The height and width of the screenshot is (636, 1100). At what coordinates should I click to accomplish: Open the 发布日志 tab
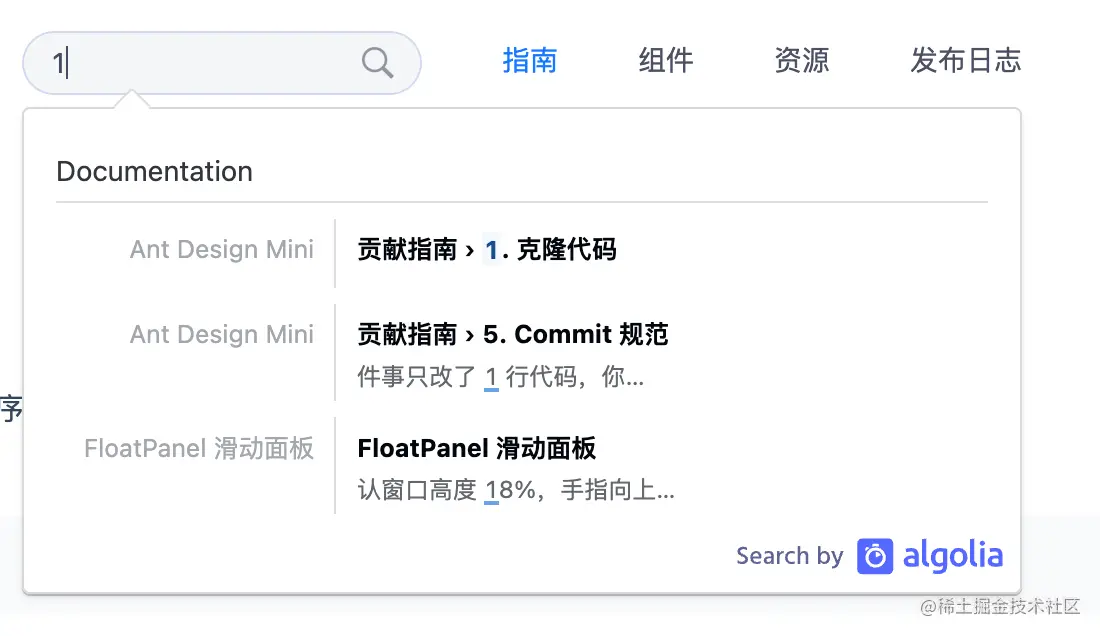[965, 60]
